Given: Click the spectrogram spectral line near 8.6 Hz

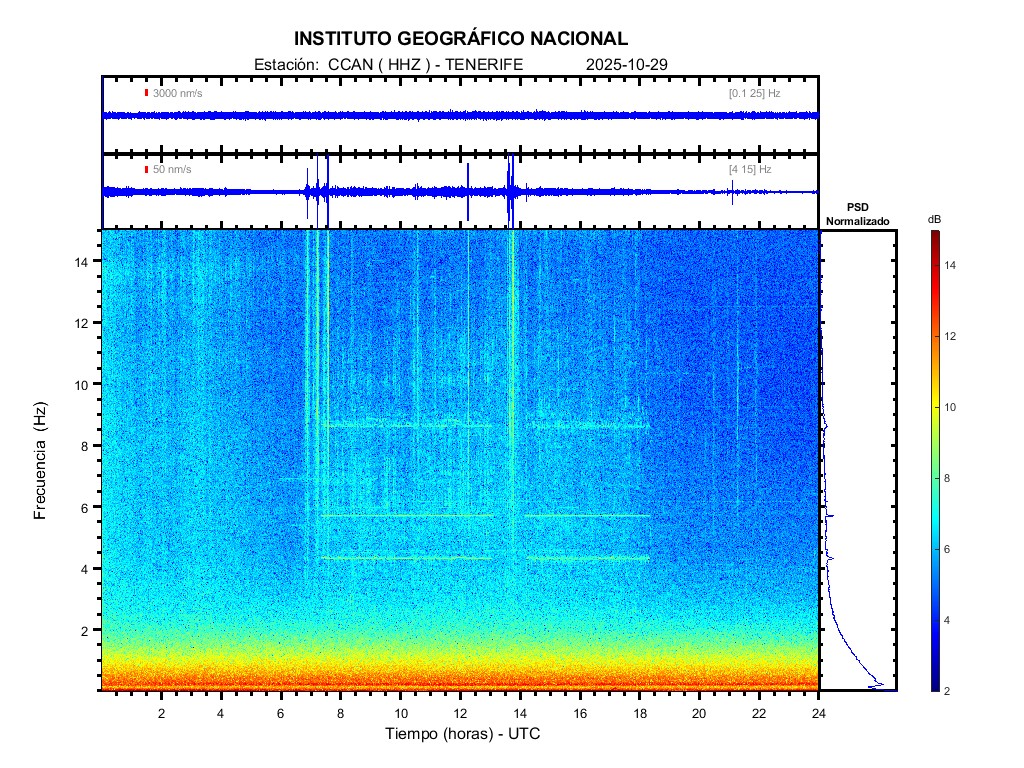Looking at the screenshot, I should (420, 425).
